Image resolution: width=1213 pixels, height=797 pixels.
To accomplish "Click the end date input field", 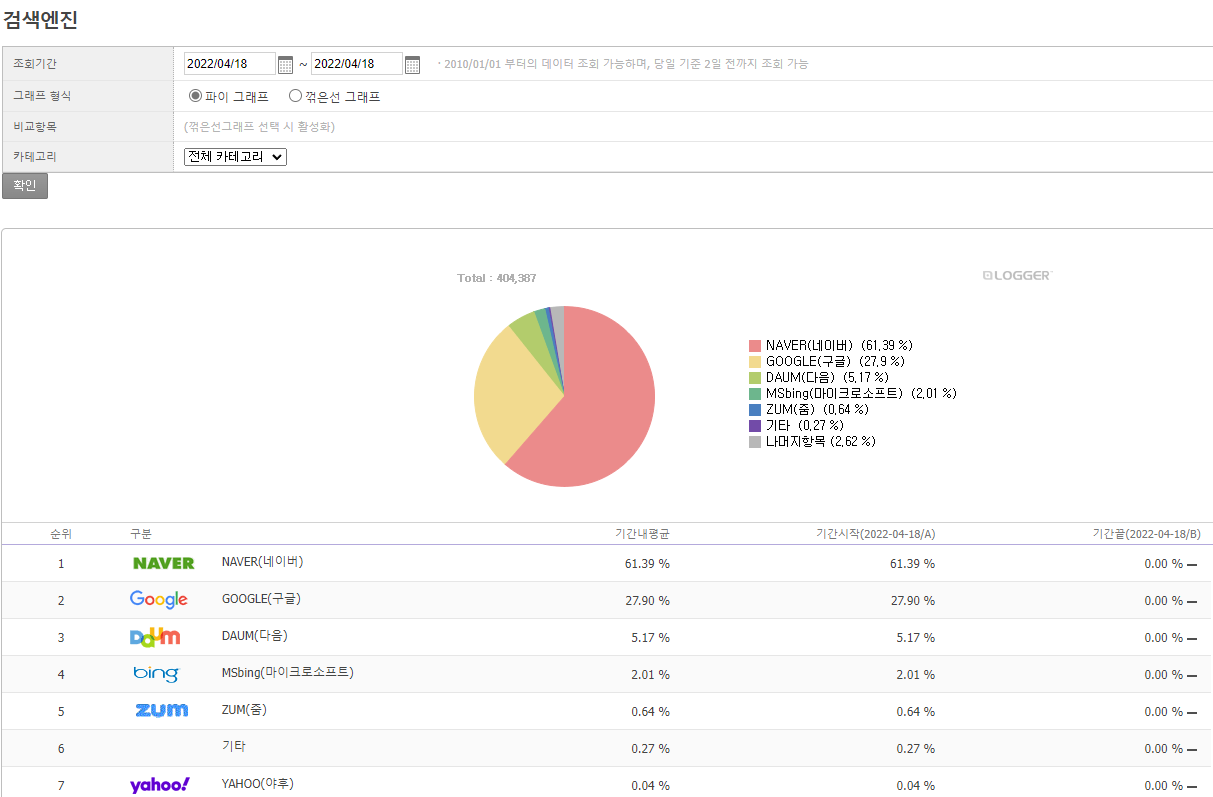I will (357, 64).
